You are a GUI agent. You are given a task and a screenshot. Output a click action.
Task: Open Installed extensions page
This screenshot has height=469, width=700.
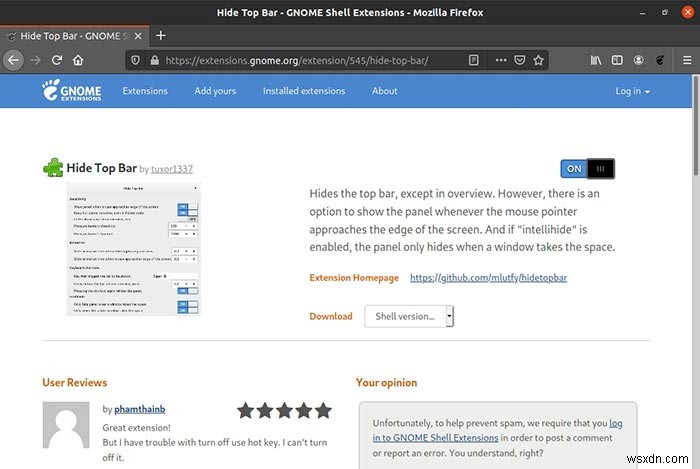tap(304, 91)
